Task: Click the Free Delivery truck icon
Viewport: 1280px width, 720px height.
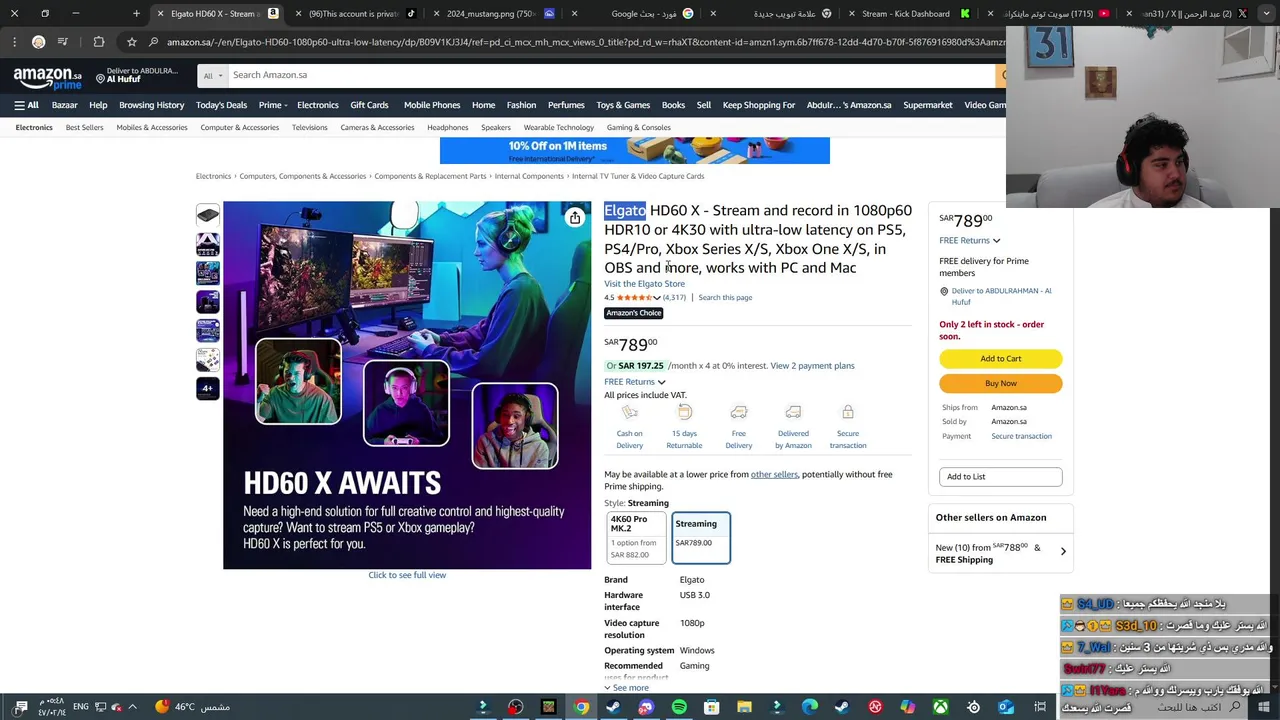Action: (739, 412)
